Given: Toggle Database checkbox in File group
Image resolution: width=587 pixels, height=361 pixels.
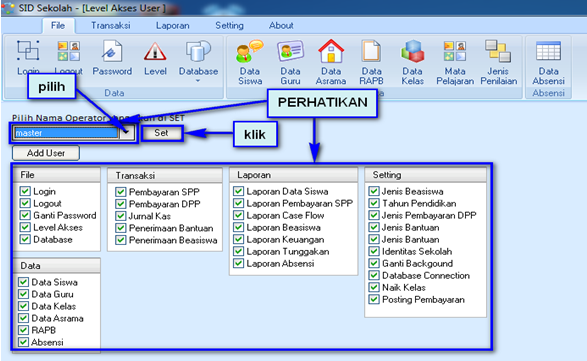Looking at the screenshot, I should pos(25,239).
